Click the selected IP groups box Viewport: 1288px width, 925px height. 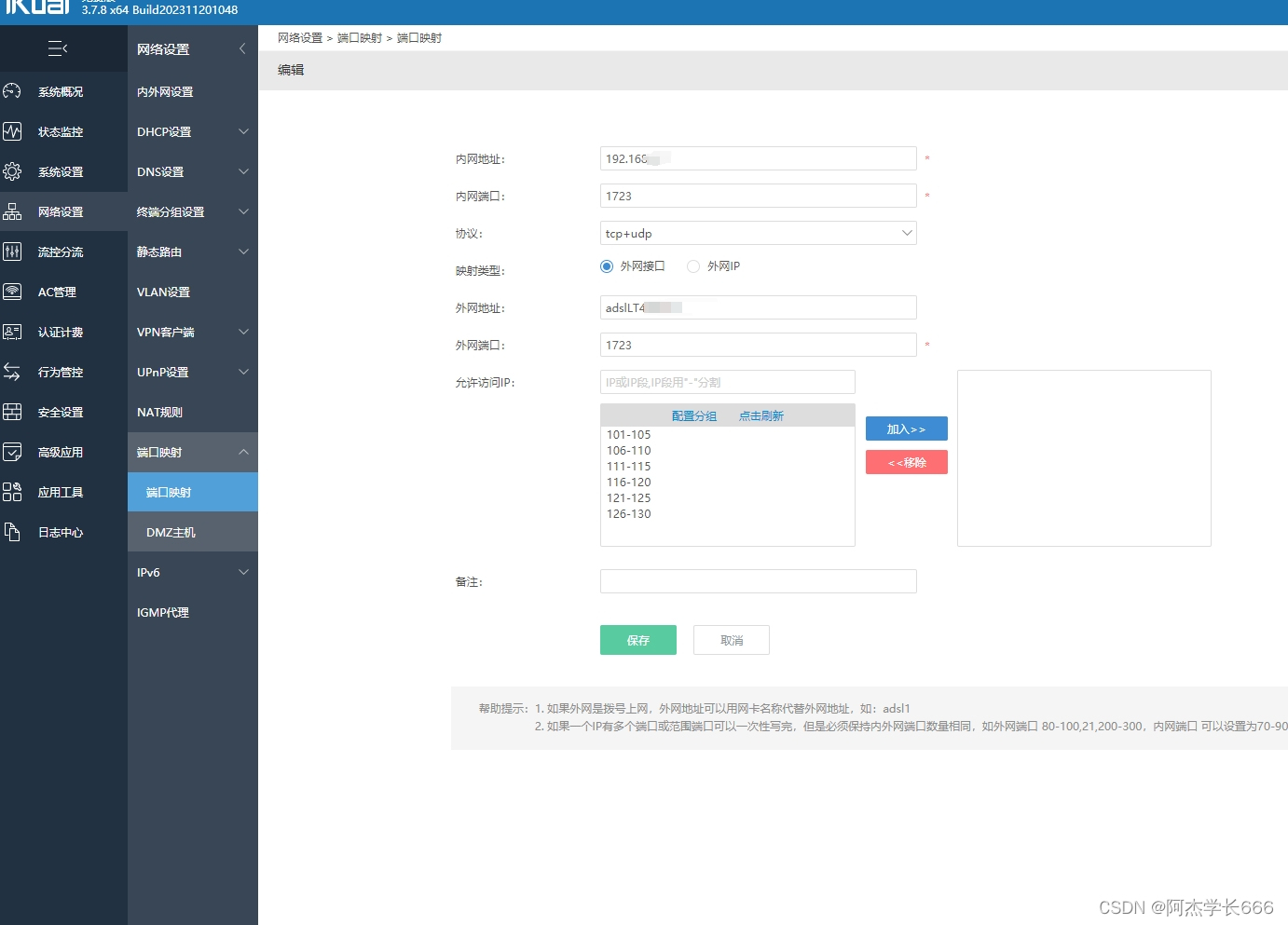pyautogui.click(x=1084, y=458)
